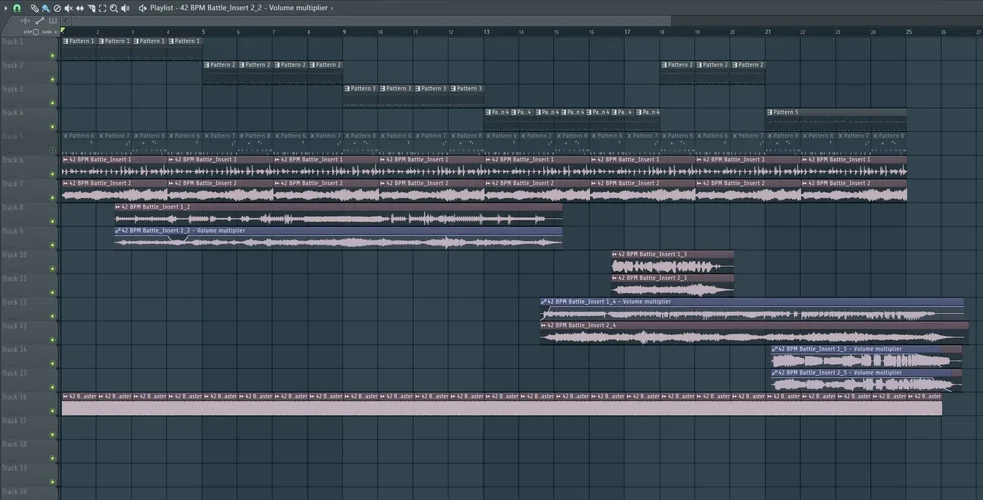983x500 pixels.
Task: Select the Pattern 5 clip on Track 4
Action: click(x=836, y=113)
